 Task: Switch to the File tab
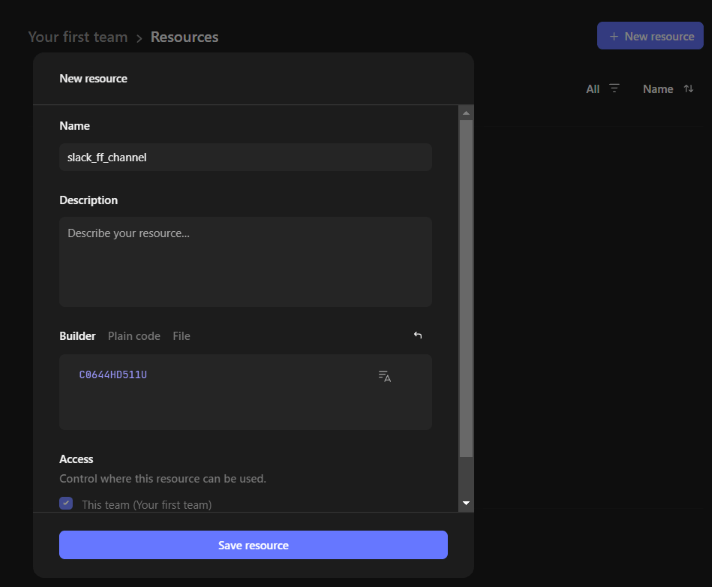[181, 336]
